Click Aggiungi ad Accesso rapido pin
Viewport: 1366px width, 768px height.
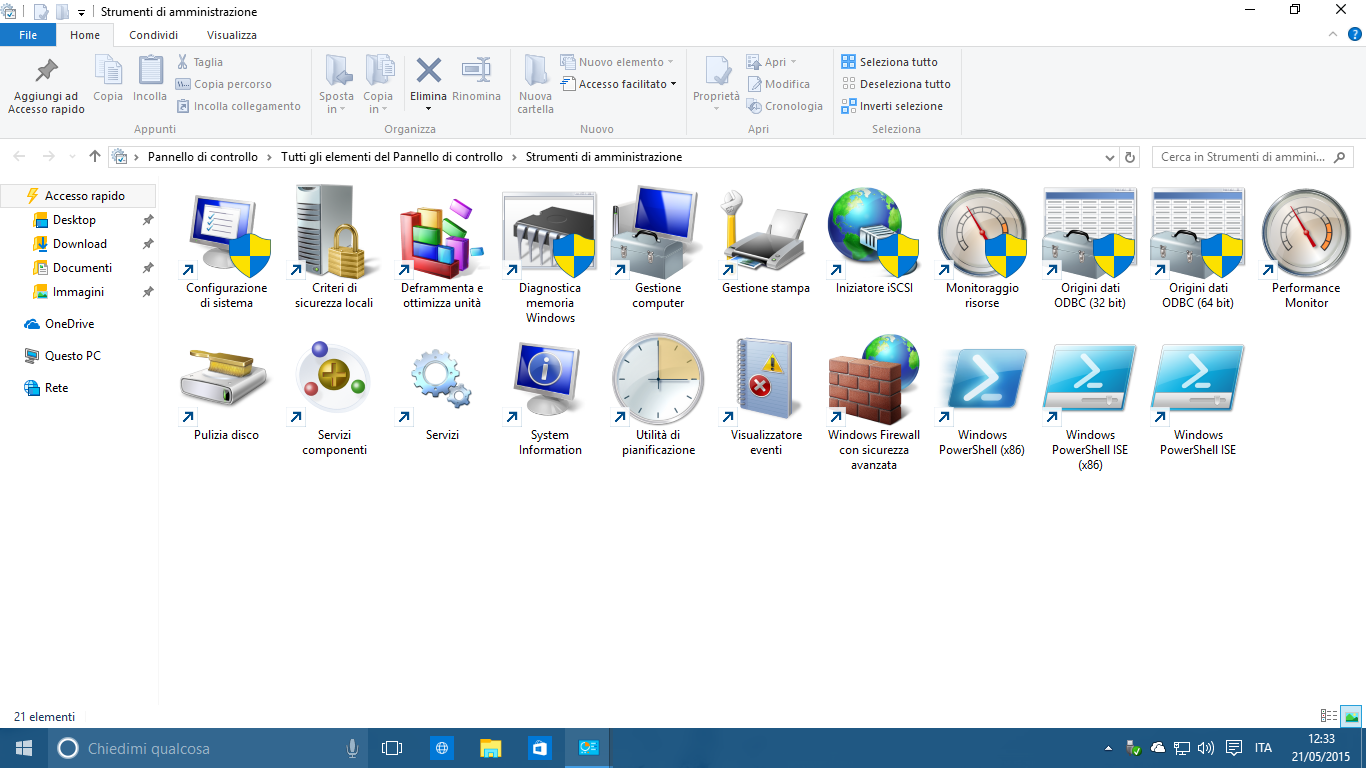point(46,86)
